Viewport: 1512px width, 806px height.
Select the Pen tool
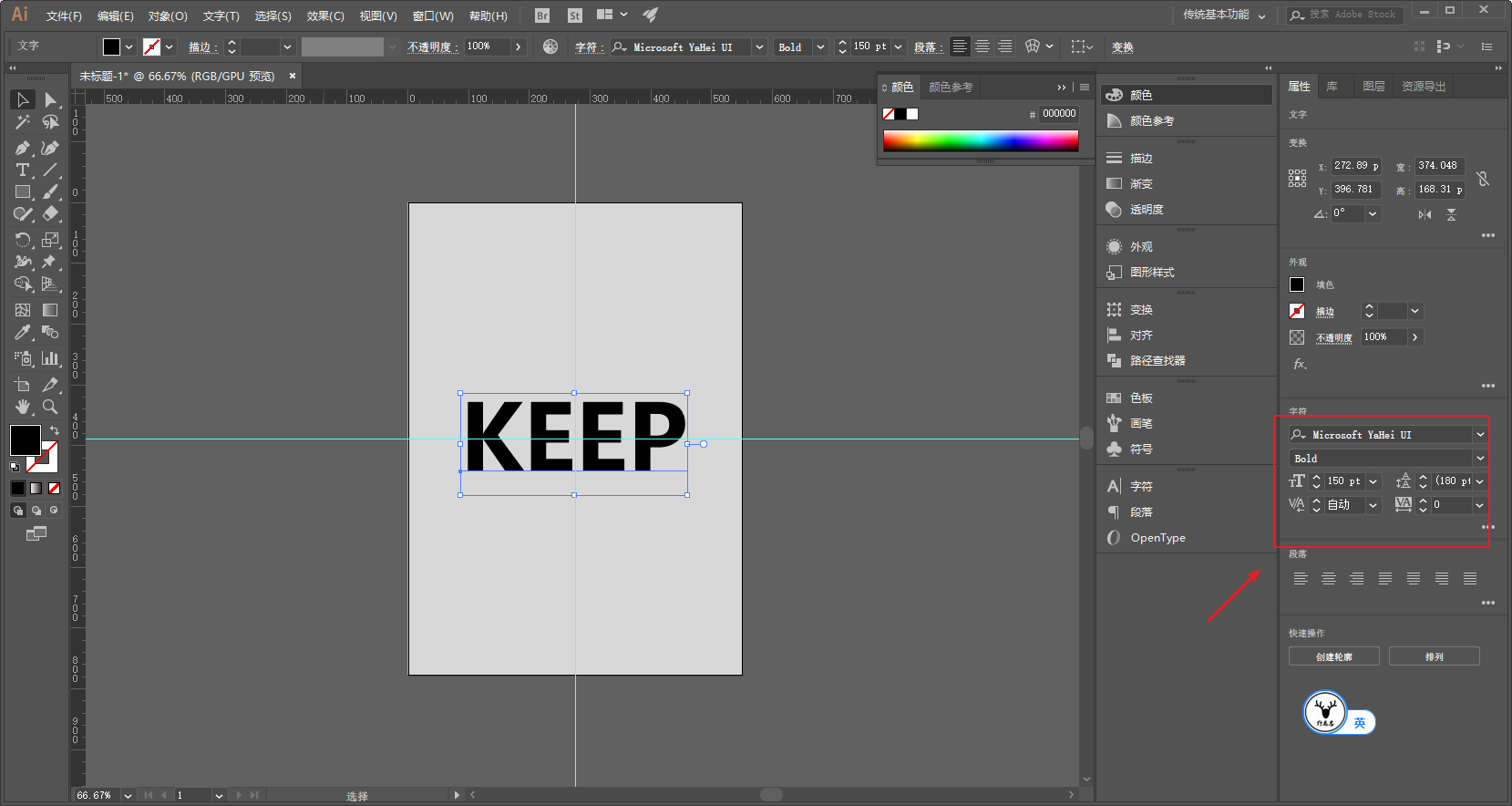(x=23, y=147)
